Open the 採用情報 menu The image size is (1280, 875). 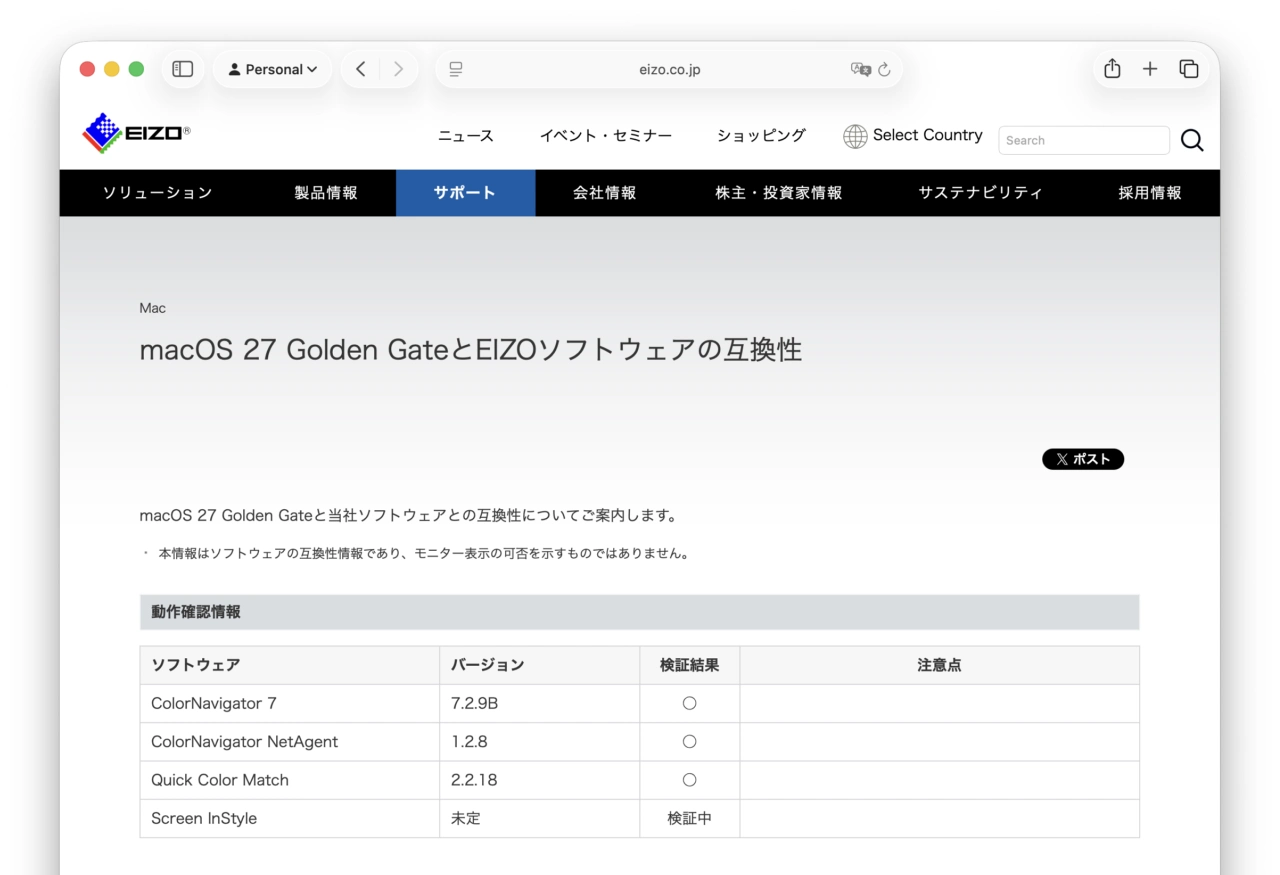pyautogui.click(x=1150, y=193)
